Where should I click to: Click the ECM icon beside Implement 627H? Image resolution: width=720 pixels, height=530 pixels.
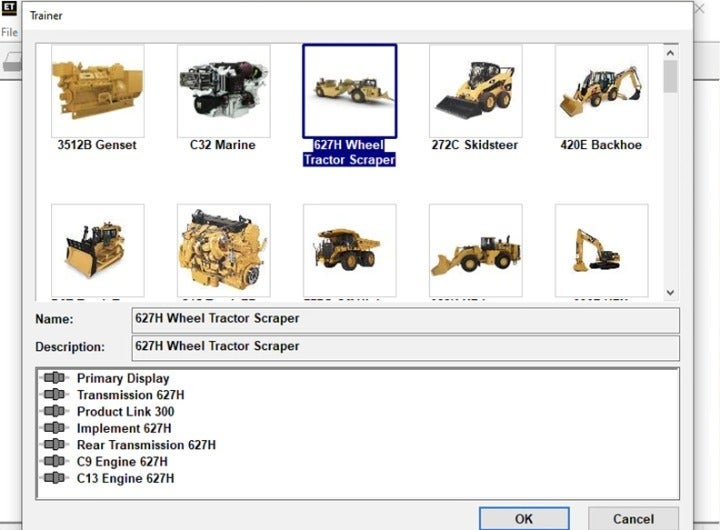pos(55,428)
